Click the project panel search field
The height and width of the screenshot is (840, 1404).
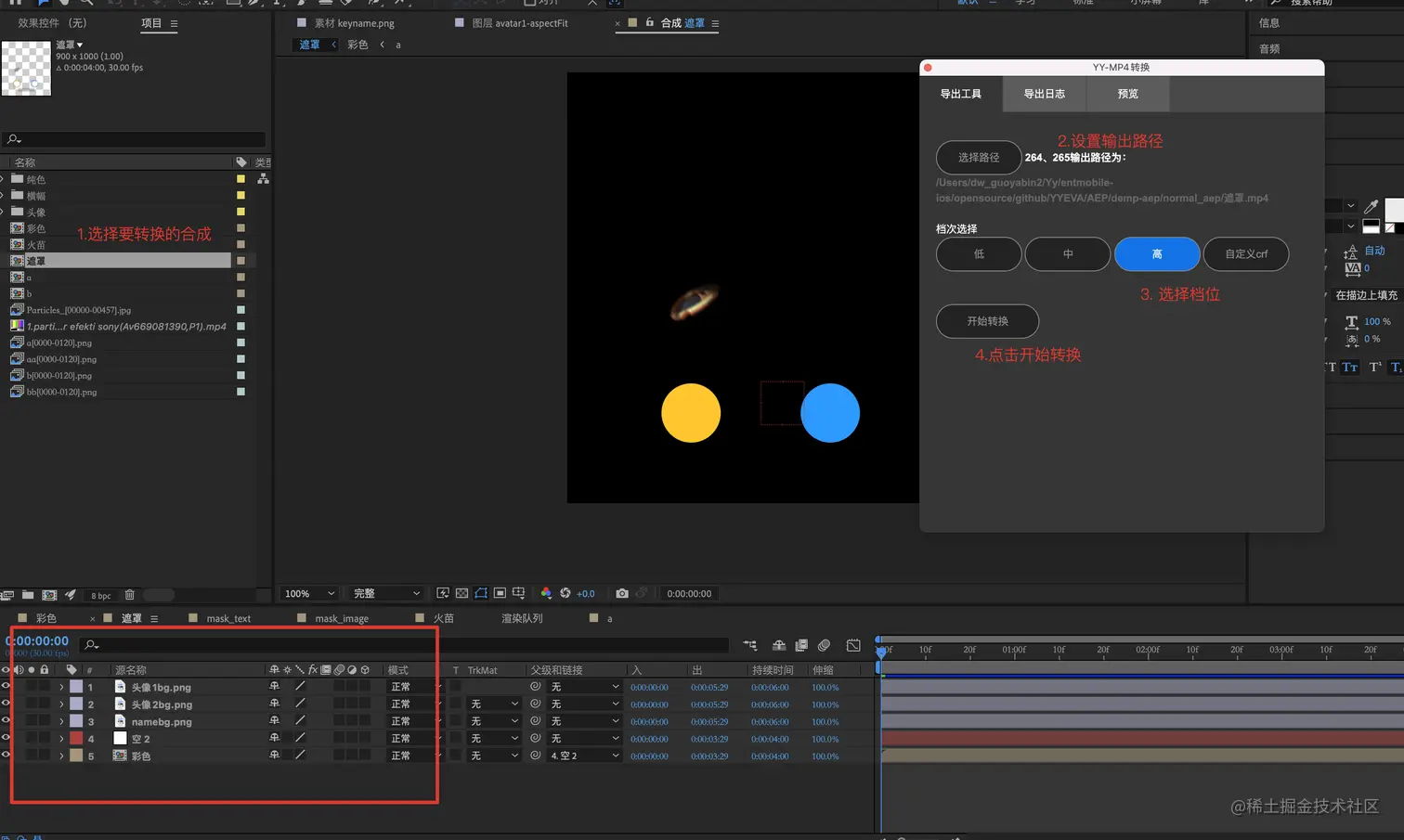[134, 139]
